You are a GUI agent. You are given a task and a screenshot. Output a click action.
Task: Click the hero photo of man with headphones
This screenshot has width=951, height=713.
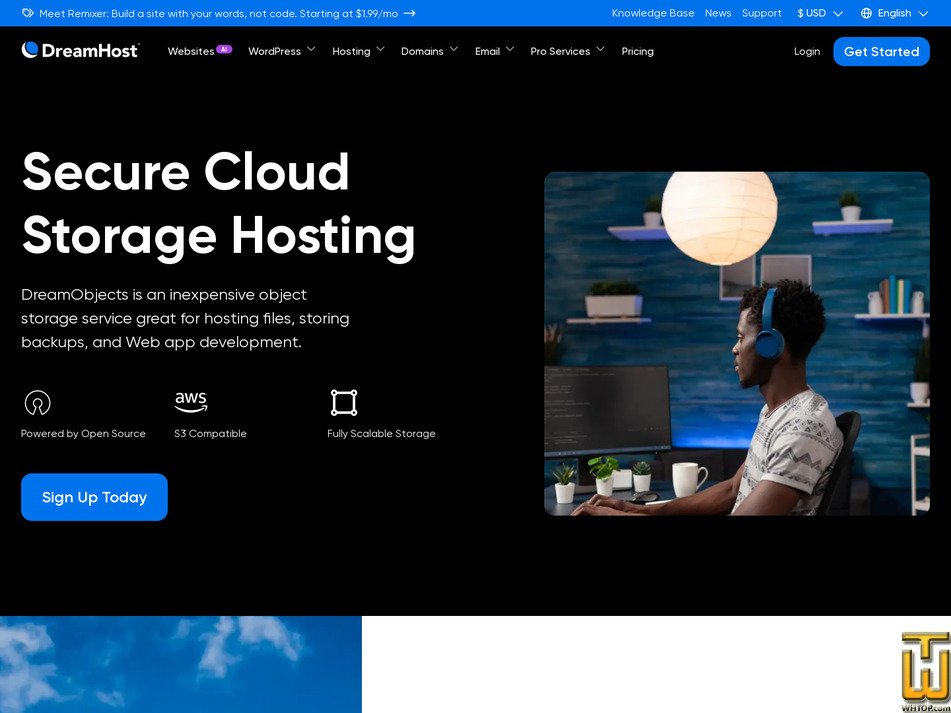[x=736, y=344]
